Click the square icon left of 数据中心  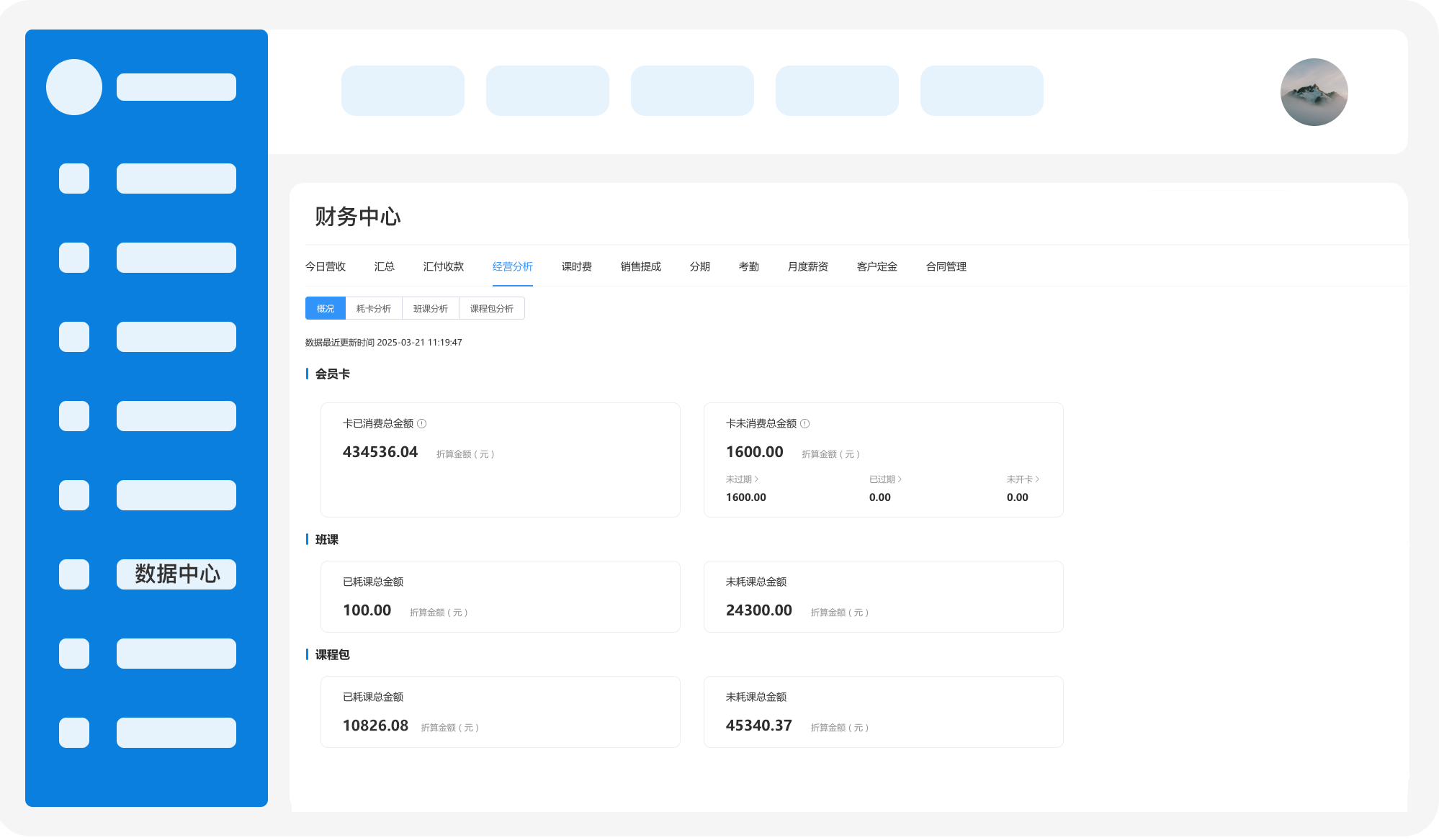pyautogui.click(x=74, y=574)
